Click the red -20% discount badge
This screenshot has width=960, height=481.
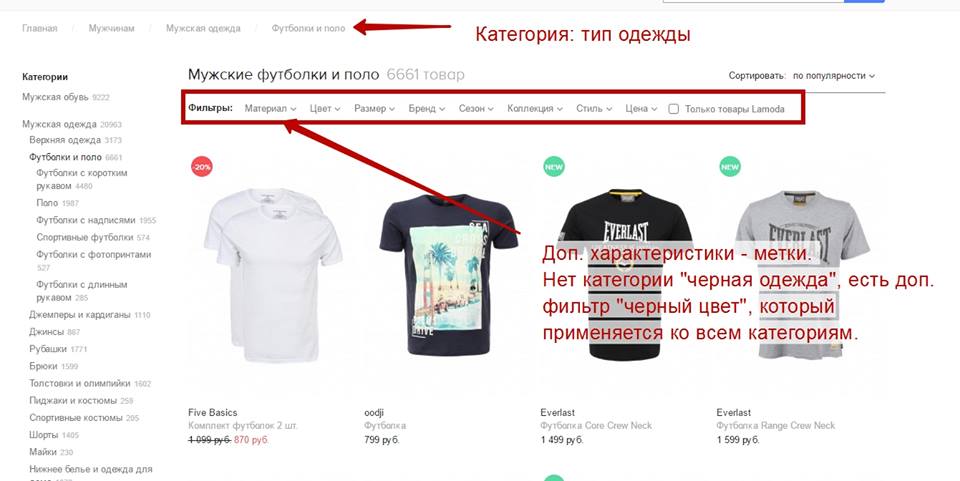pos(201,166)
